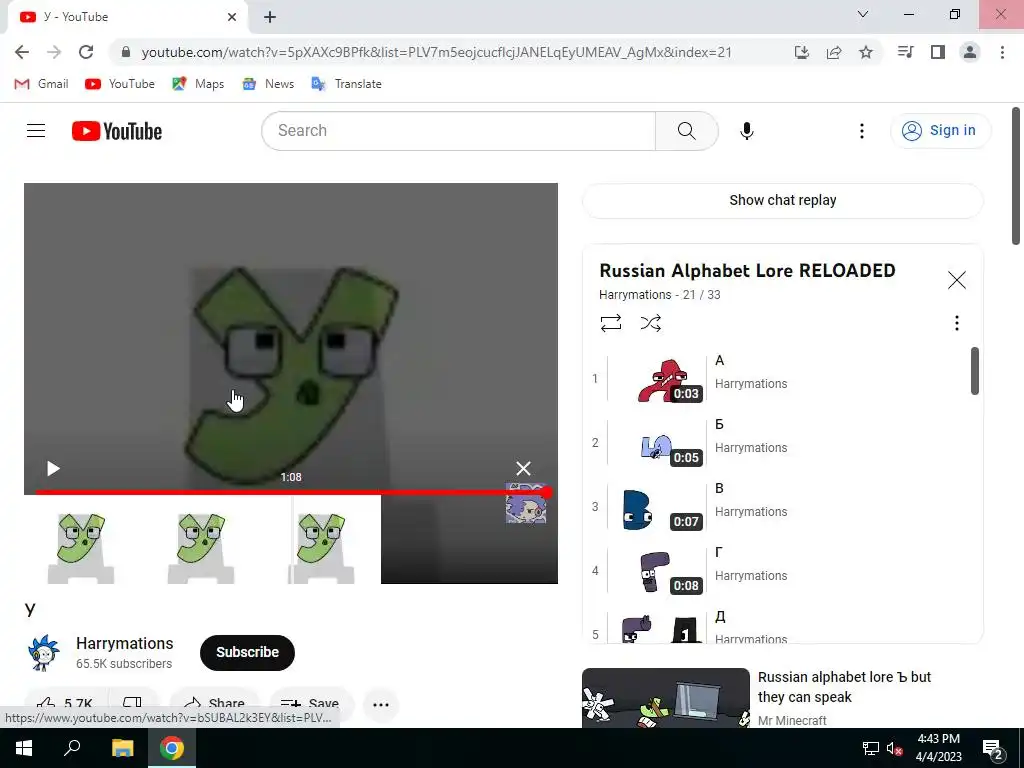Screen dimensions: 1024x768
Task: Dislike the video
Action: point(133,704)
